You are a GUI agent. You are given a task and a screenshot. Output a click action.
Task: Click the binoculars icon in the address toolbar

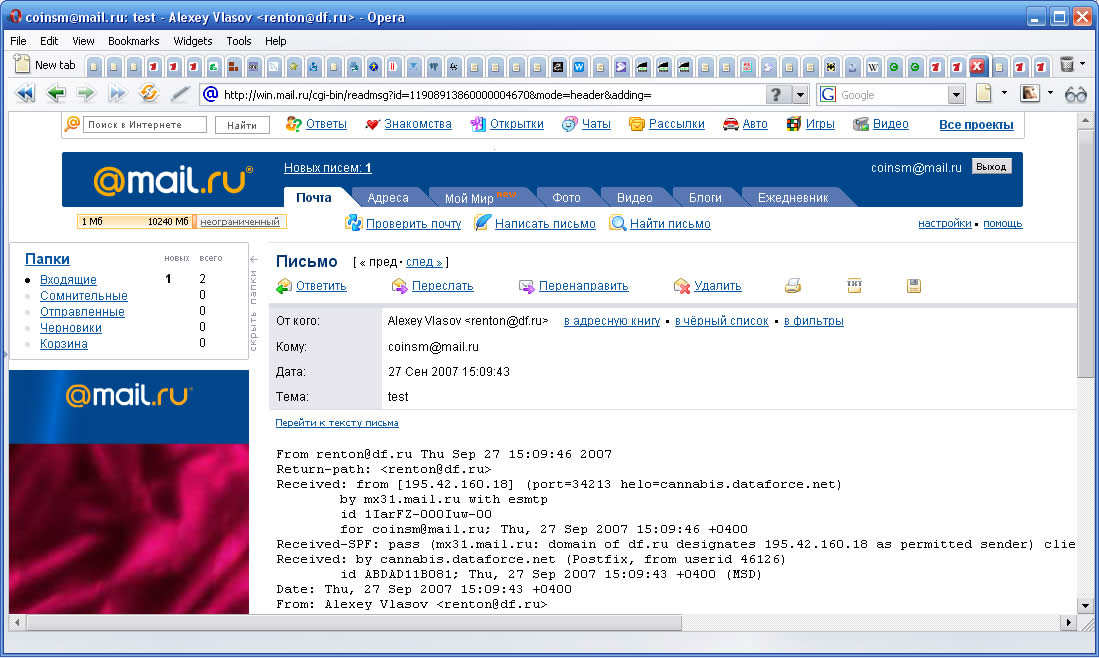pos(1075,94)
